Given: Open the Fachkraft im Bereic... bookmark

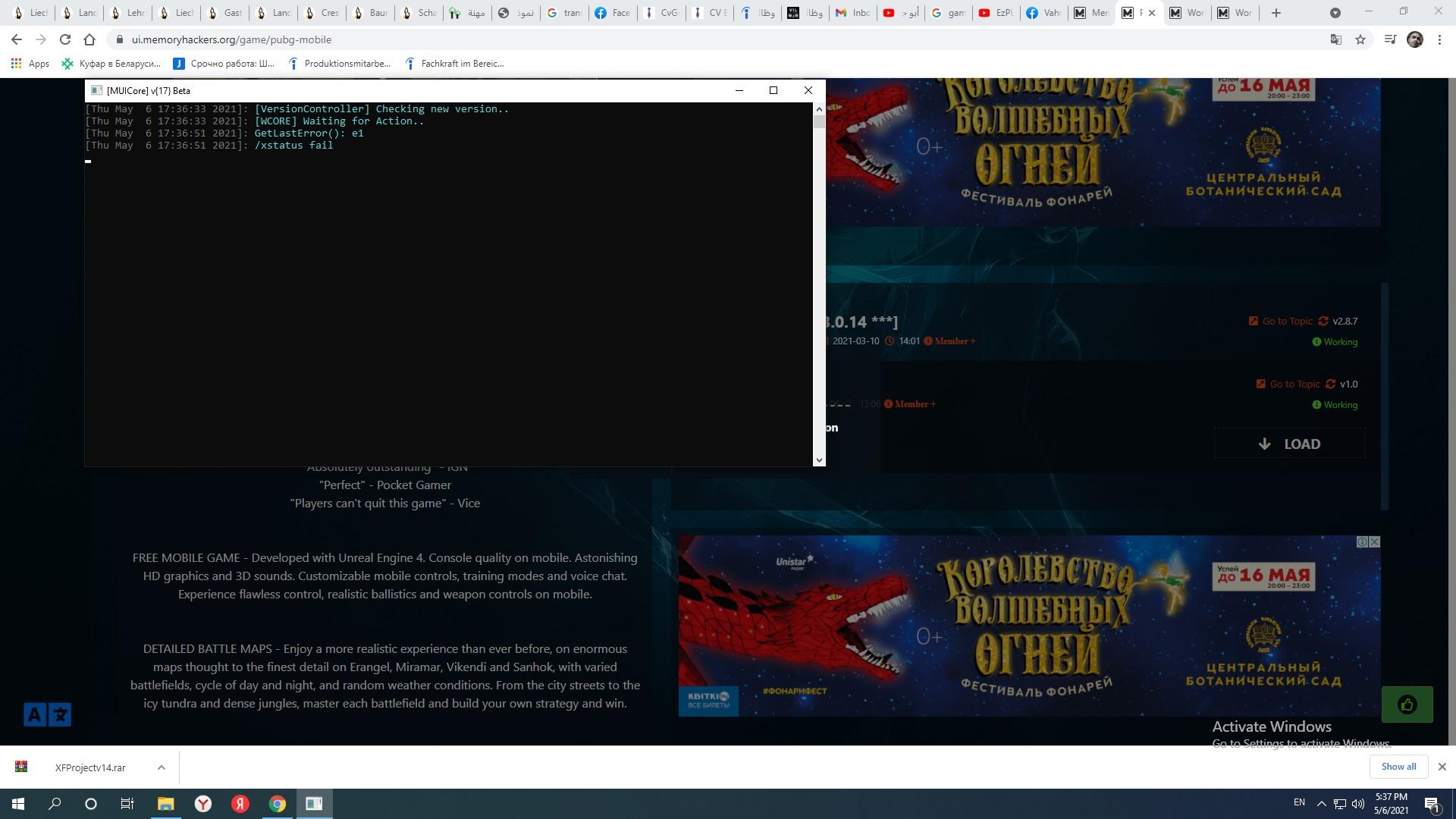Looking at the screenshot, I should 455,64.
